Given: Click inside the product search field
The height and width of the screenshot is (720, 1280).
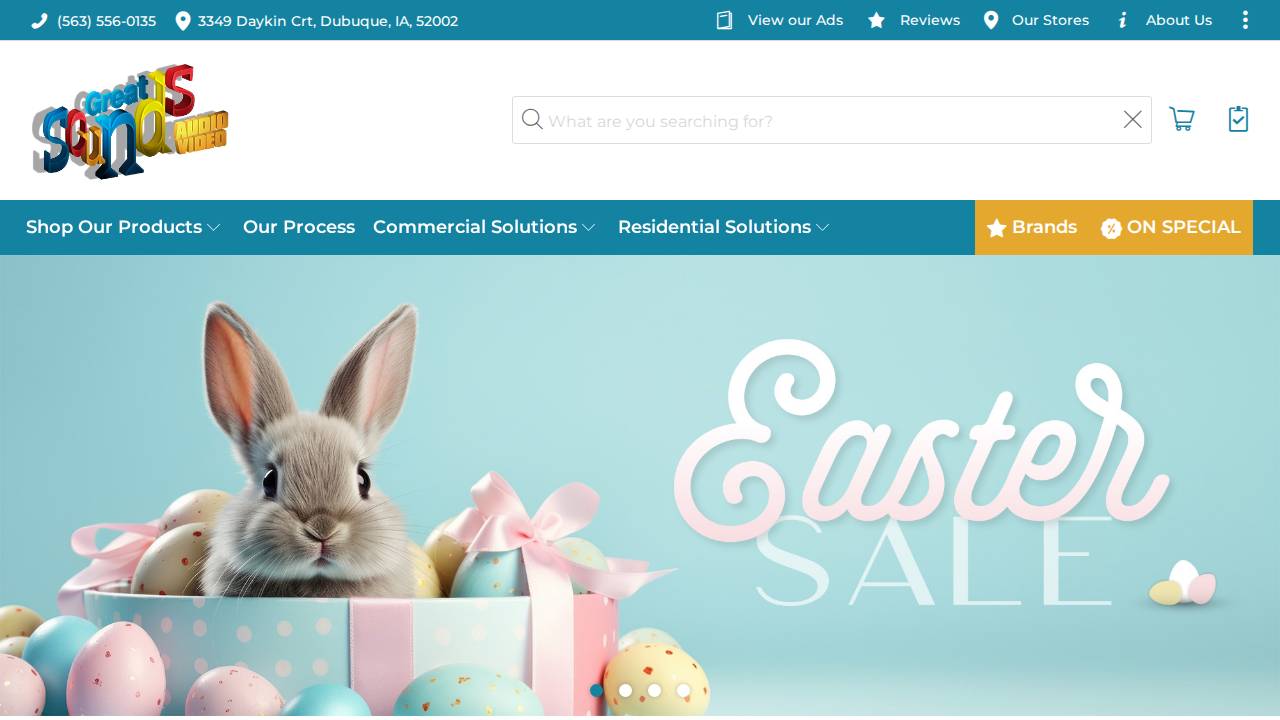Looking at the screenshot, I should click(x=832, y=120).
